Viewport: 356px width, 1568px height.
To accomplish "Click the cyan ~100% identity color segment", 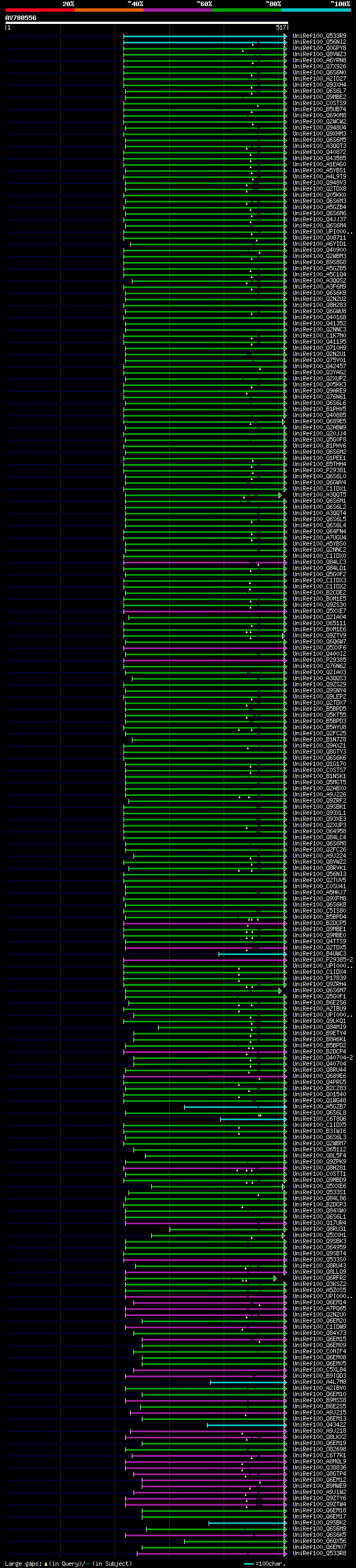I will click(316, 10).
